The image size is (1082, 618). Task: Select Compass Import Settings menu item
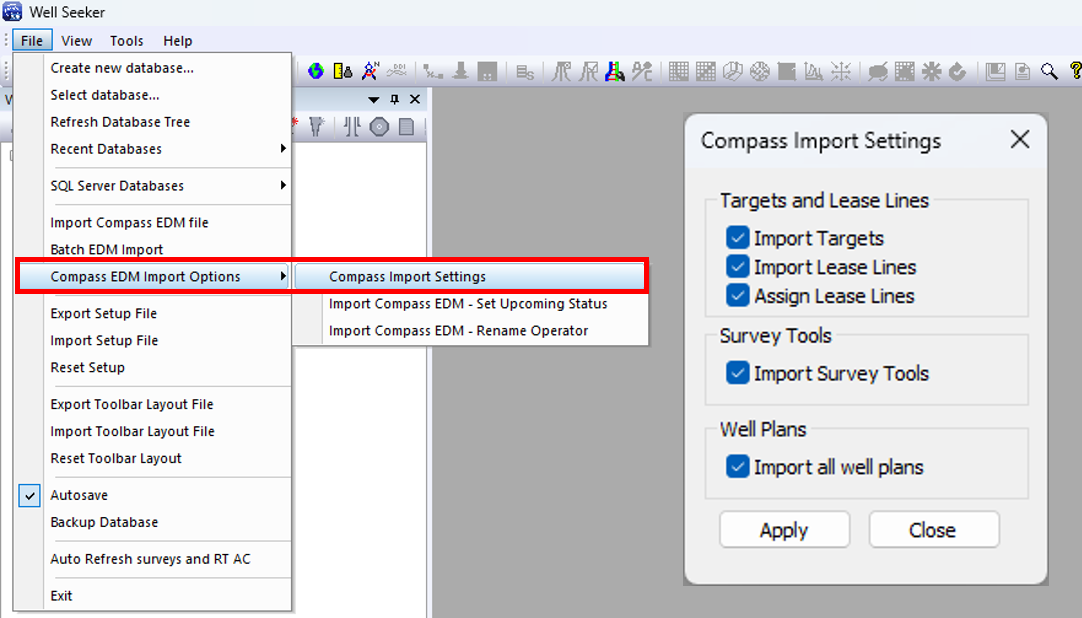coord(407,277)
